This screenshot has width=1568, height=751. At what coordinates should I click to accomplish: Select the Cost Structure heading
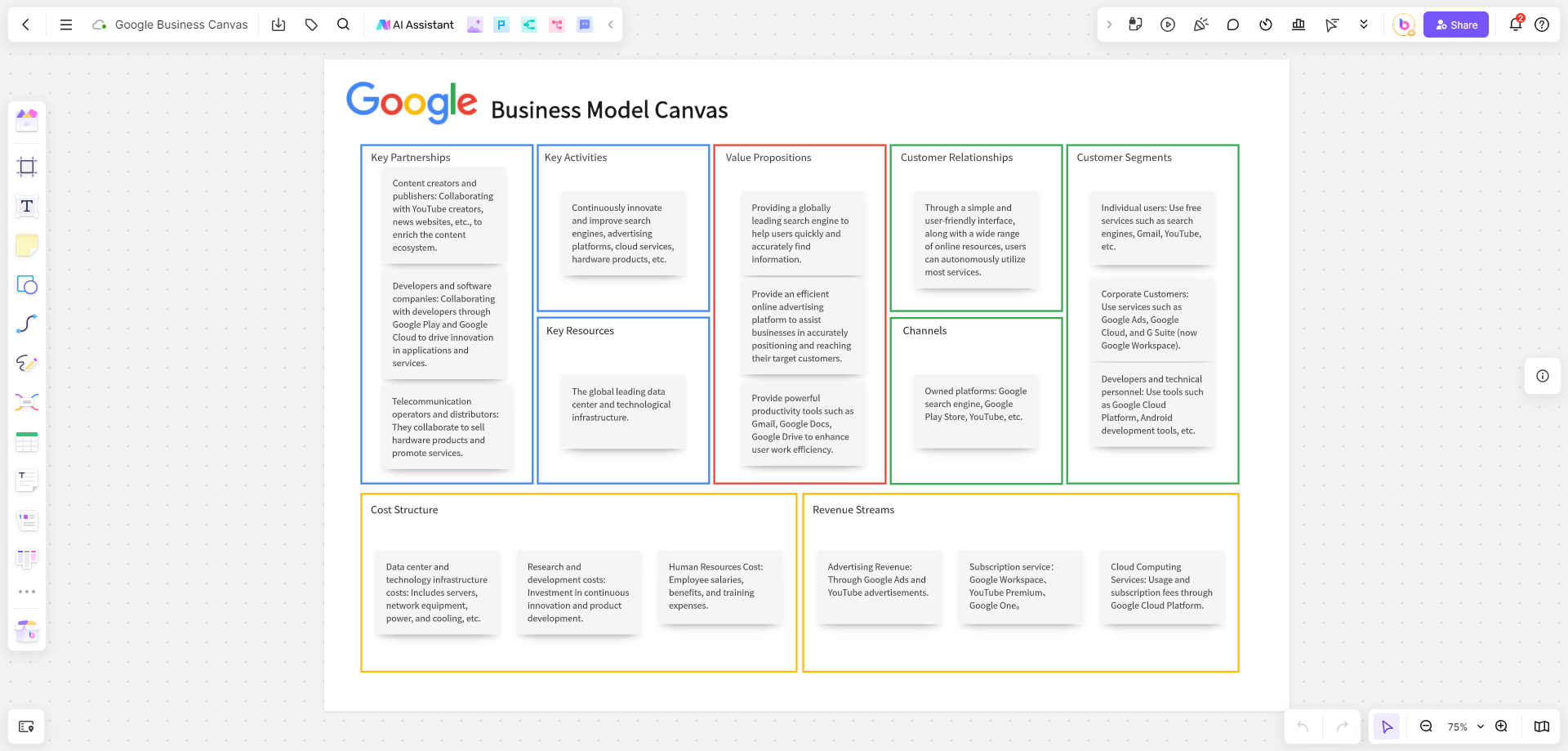coord(404,510)
